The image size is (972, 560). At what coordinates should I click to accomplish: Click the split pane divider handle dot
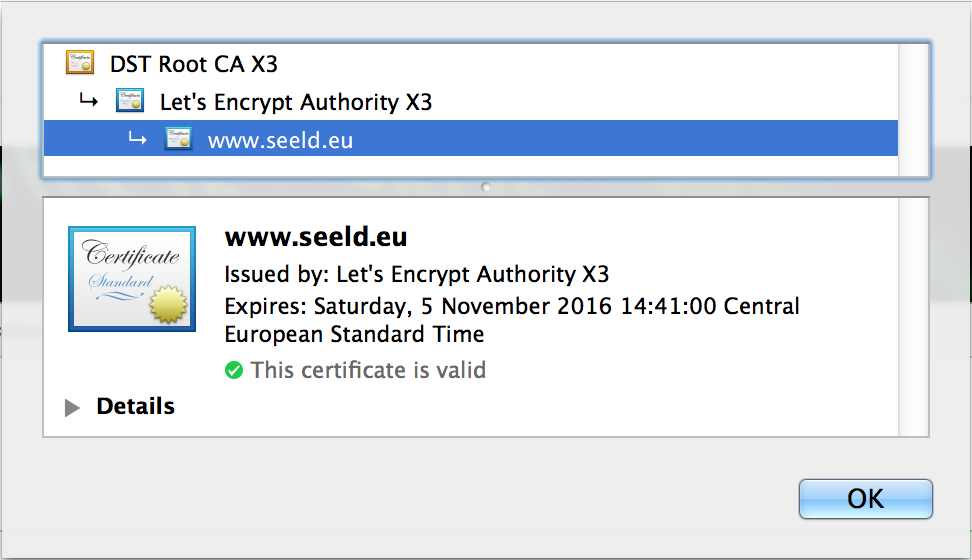(486, 187)
